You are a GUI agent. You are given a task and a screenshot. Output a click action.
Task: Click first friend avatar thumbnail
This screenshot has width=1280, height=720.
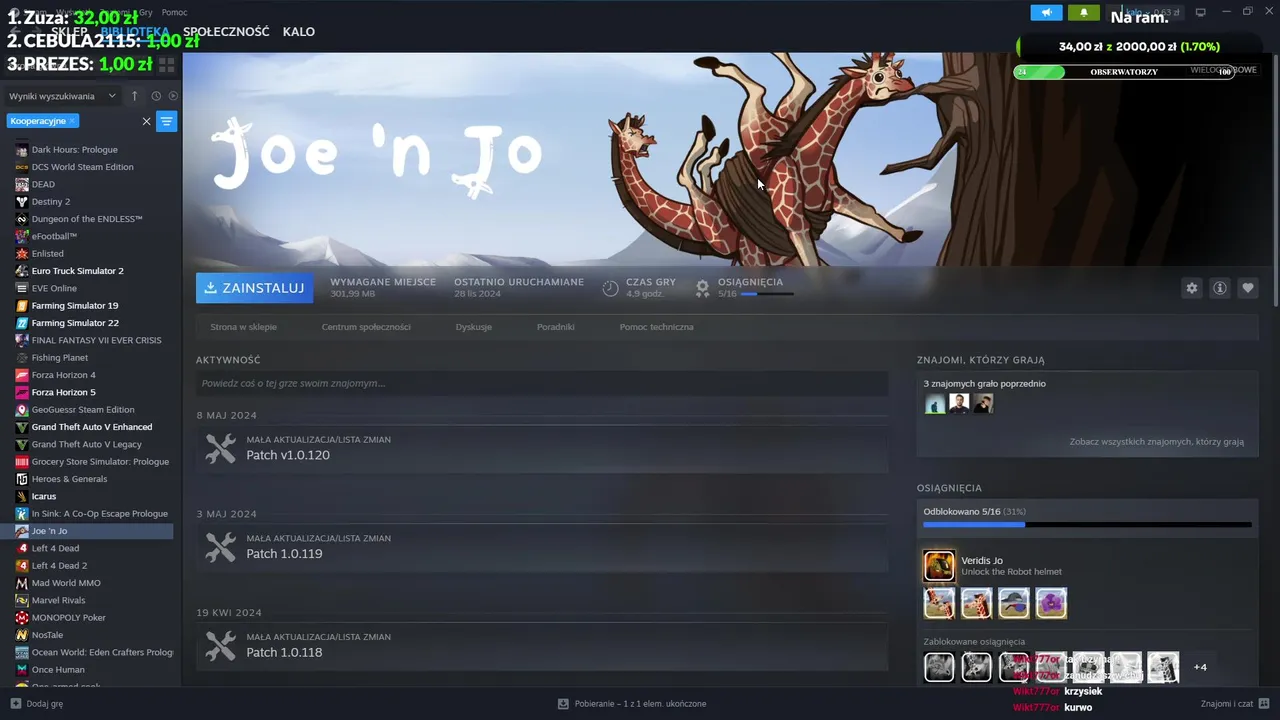935,404
